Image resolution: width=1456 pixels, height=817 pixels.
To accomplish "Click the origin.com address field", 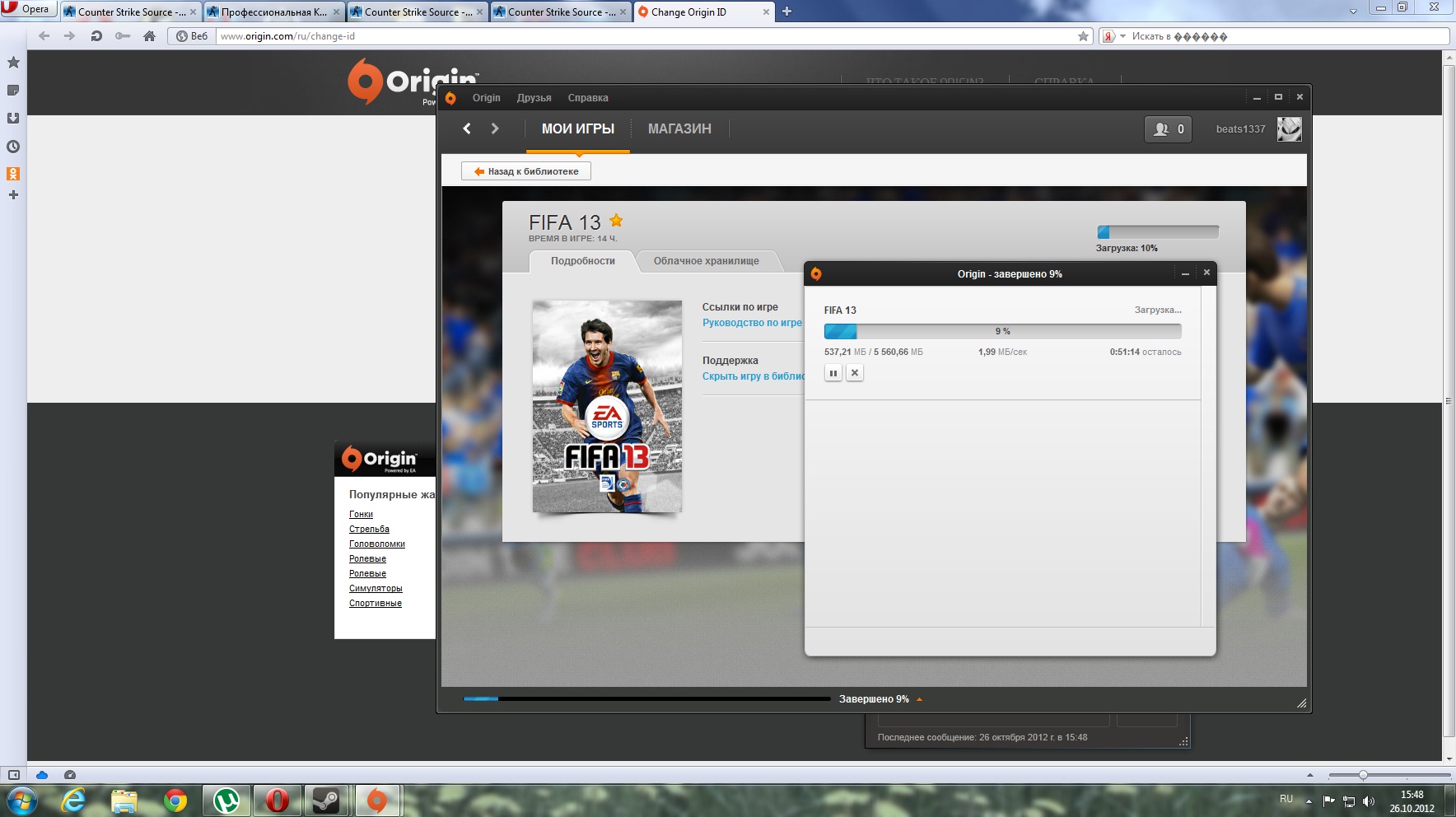I will pyautogui.click(x=646, y=36).
